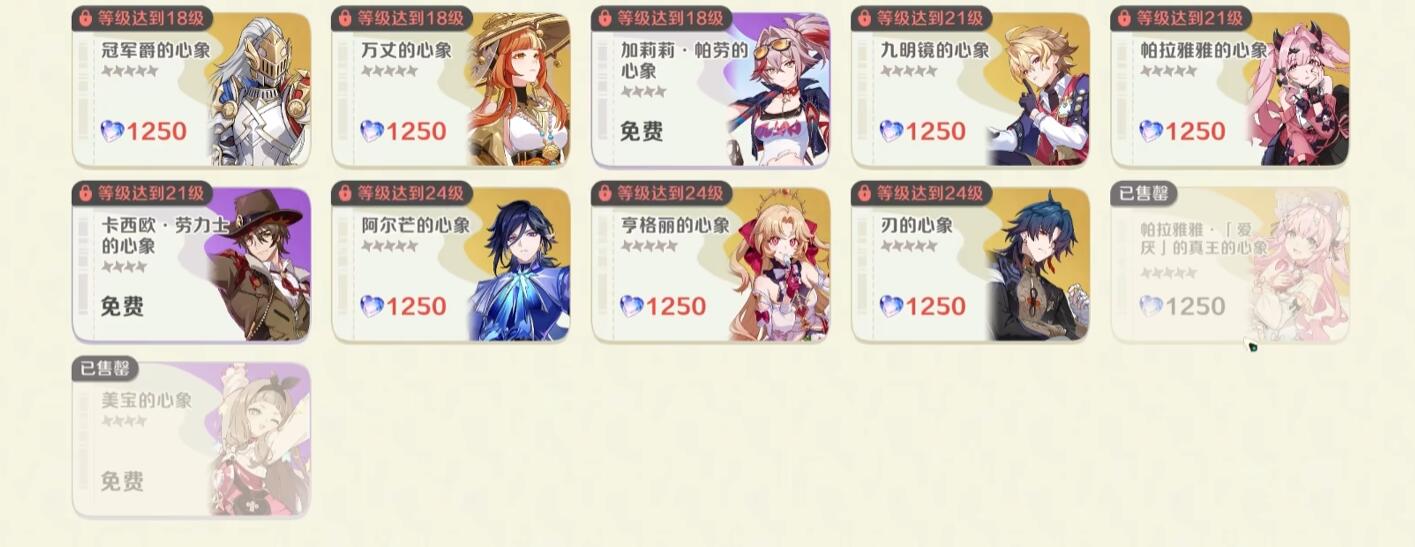Viewport: 1415px width, 547px height.
Task: Click the lock icon on 刃的心象 card
Action: click(x=866, y=193)
